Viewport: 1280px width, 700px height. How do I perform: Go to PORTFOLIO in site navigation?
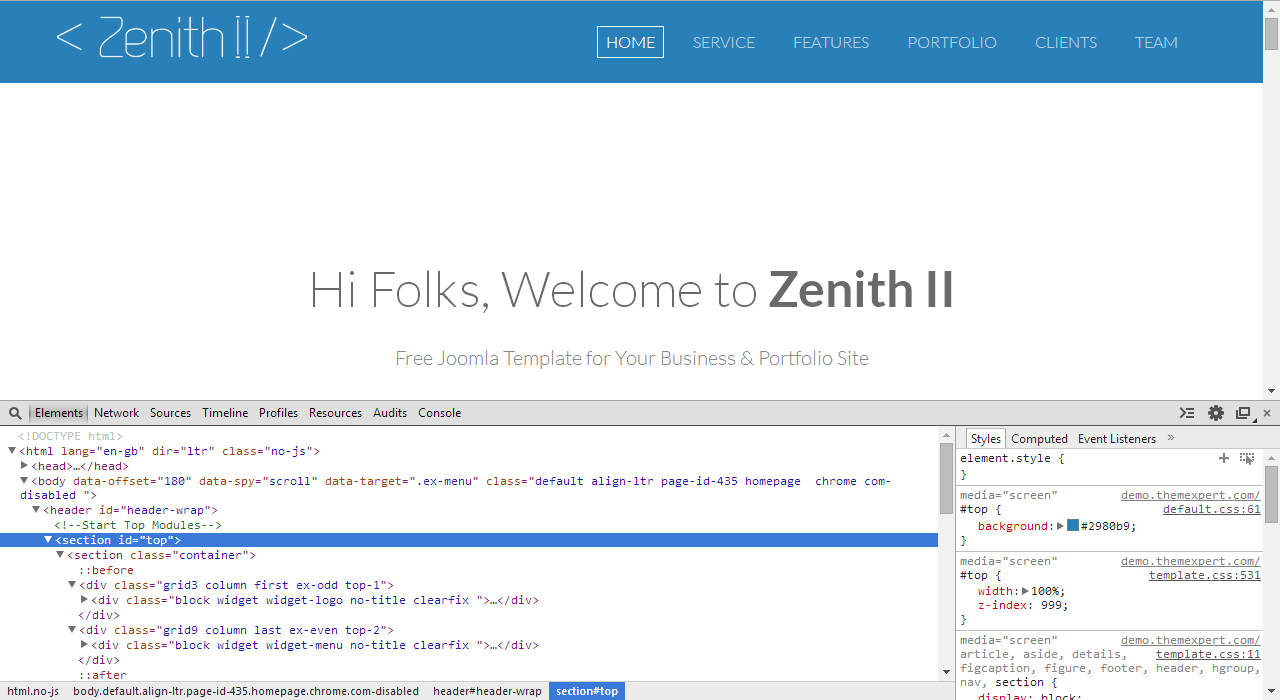[x=952, y=42]
